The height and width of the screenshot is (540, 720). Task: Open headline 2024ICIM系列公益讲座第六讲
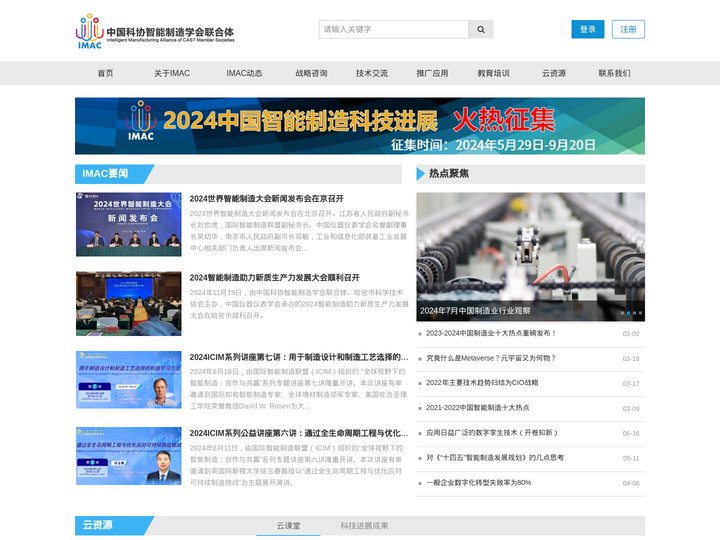coord(299,433)
